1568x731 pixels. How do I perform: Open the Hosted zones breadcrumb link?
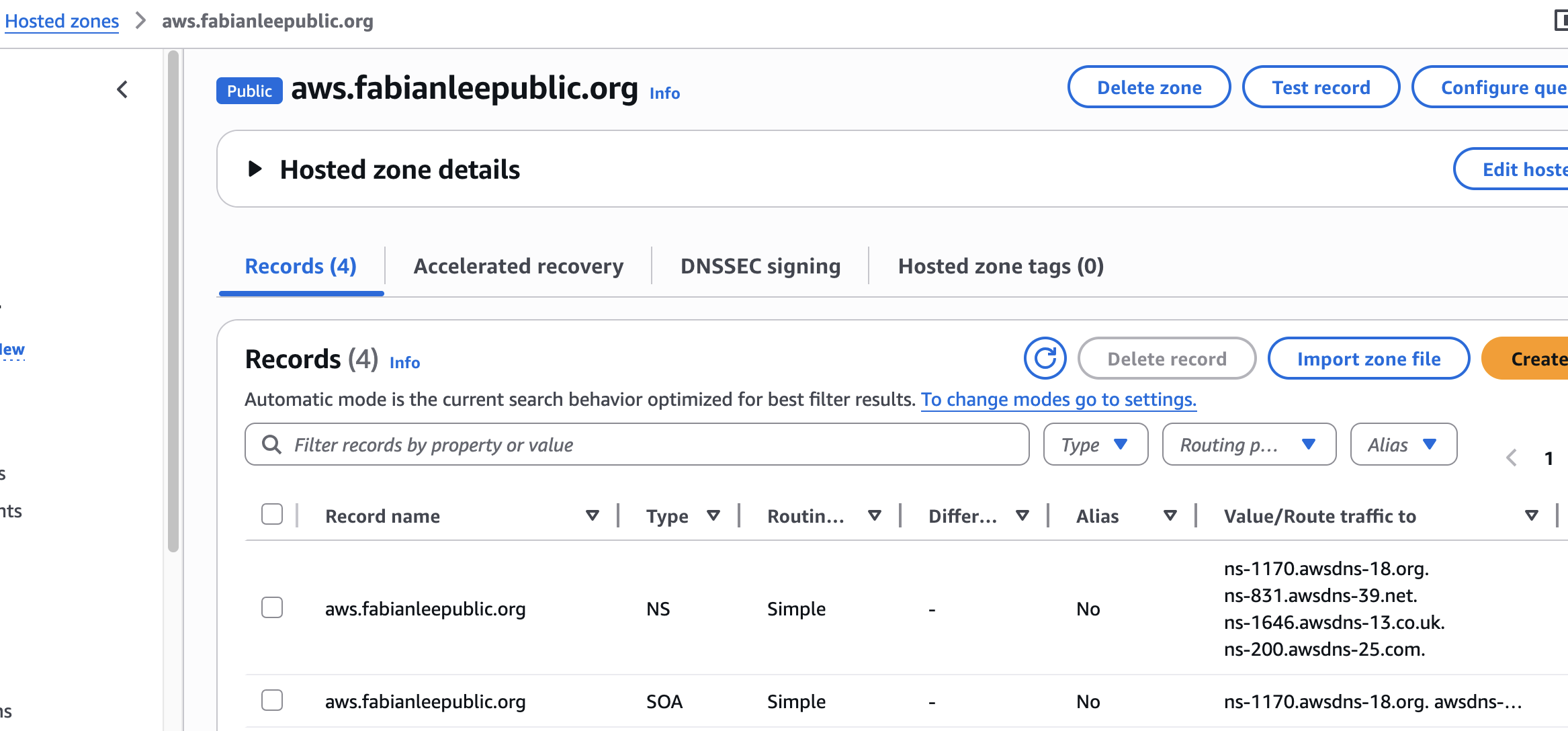coord(62,21)
